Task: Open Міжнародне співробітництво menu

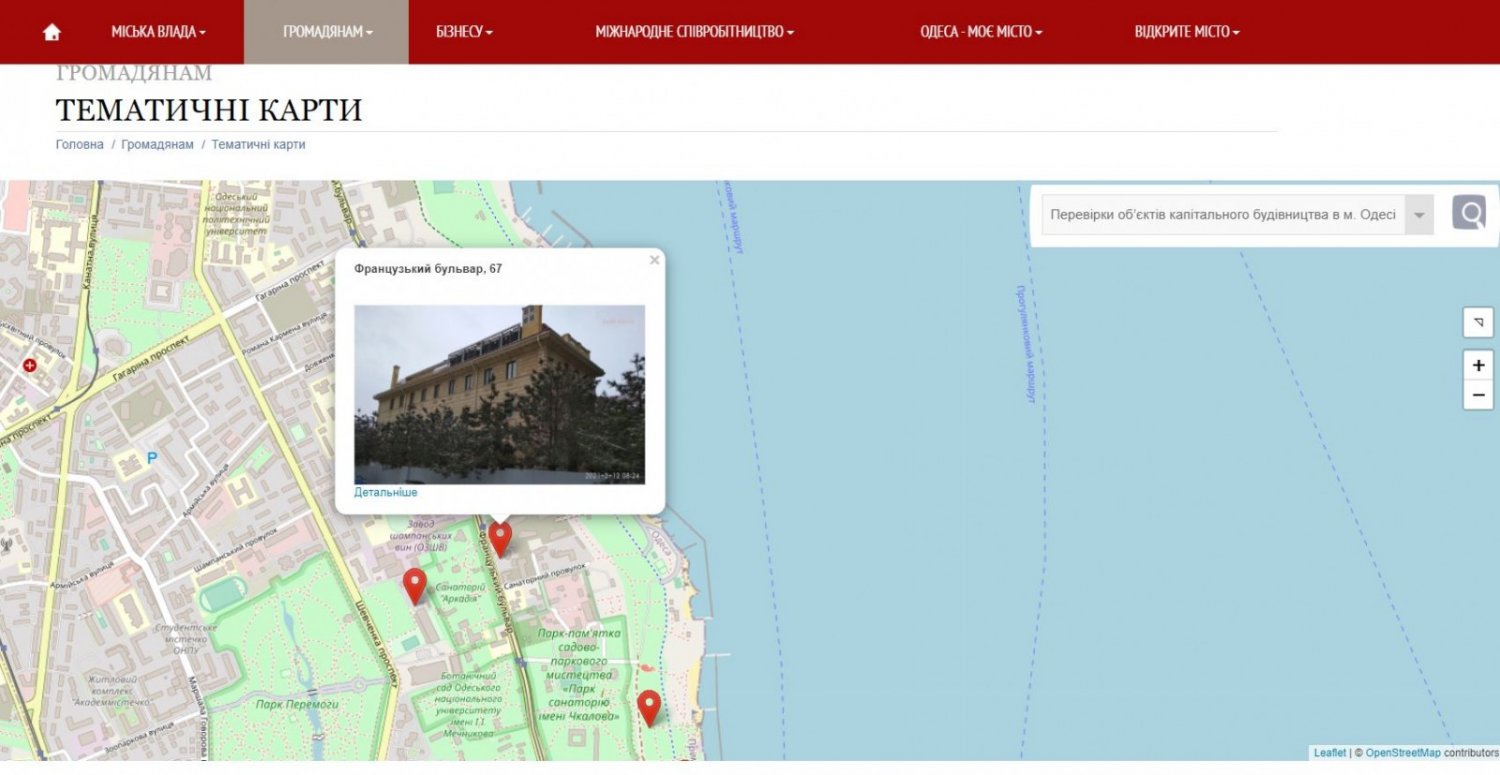Action: pos(694,32)
